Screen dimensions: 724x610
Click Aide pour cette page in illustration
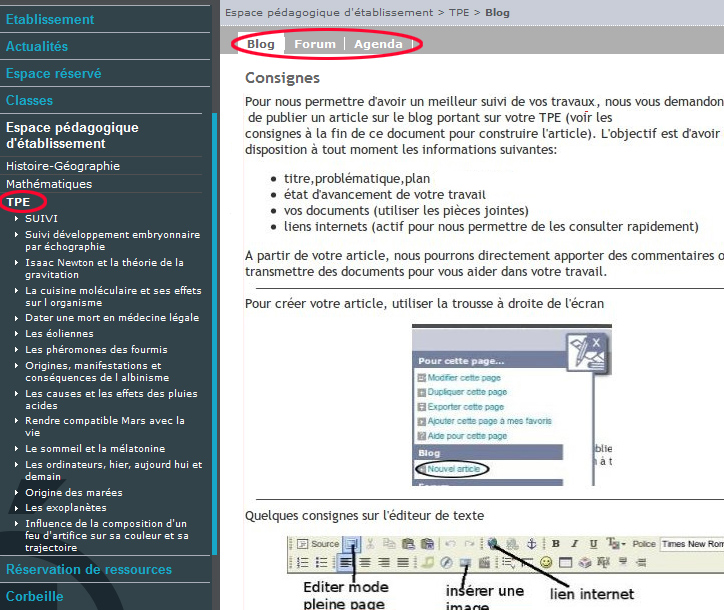coord(467,436)
